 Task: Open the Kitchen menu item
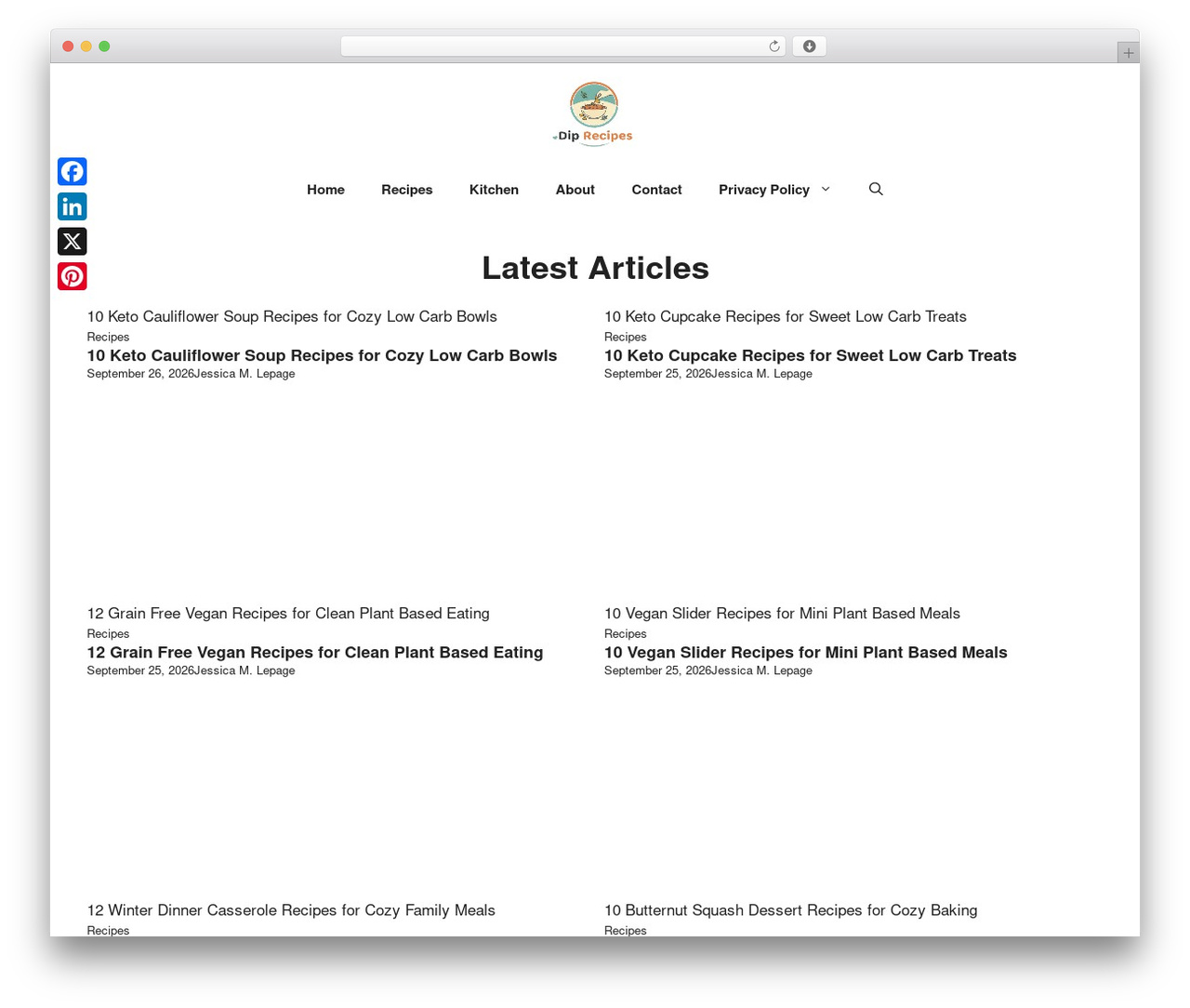pyautogui.click(x=494, y=190)
